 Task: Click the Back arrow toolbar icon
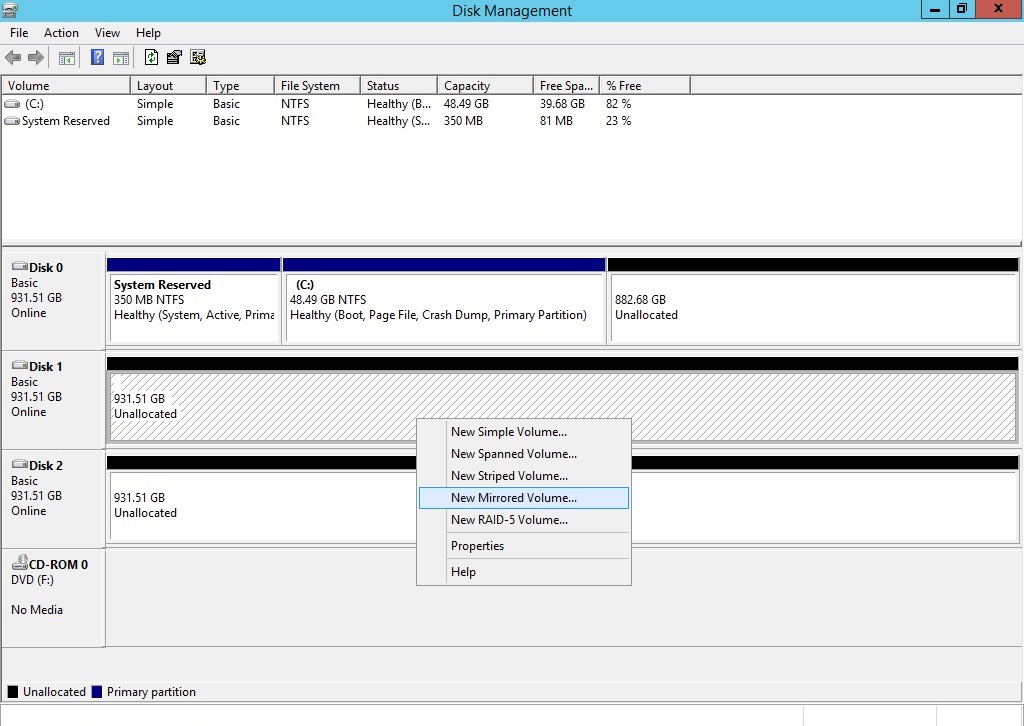click(13, 58)
